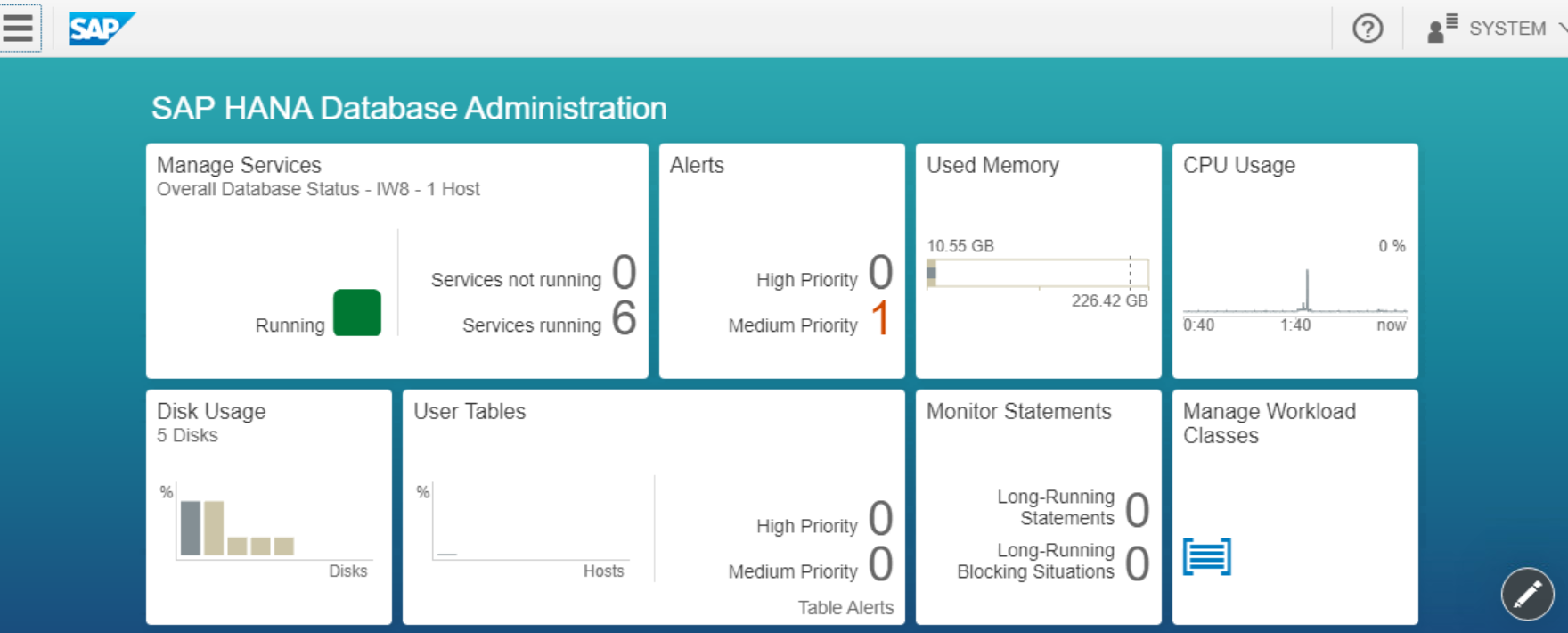
Task: Click the 226.42 GB memory value
Action: click(x=1109, y=301)
